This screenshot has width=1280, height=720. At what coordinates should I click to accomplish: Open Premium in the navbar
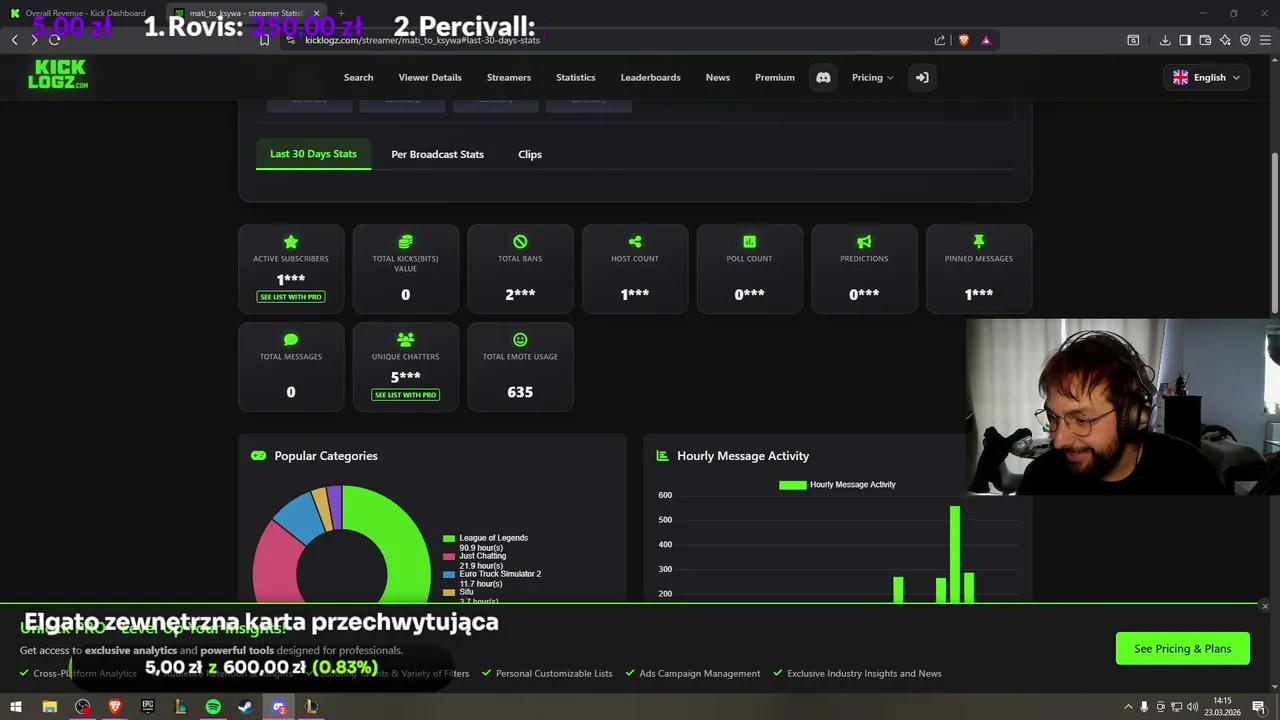pyautogui.click(x=775, y=77)
